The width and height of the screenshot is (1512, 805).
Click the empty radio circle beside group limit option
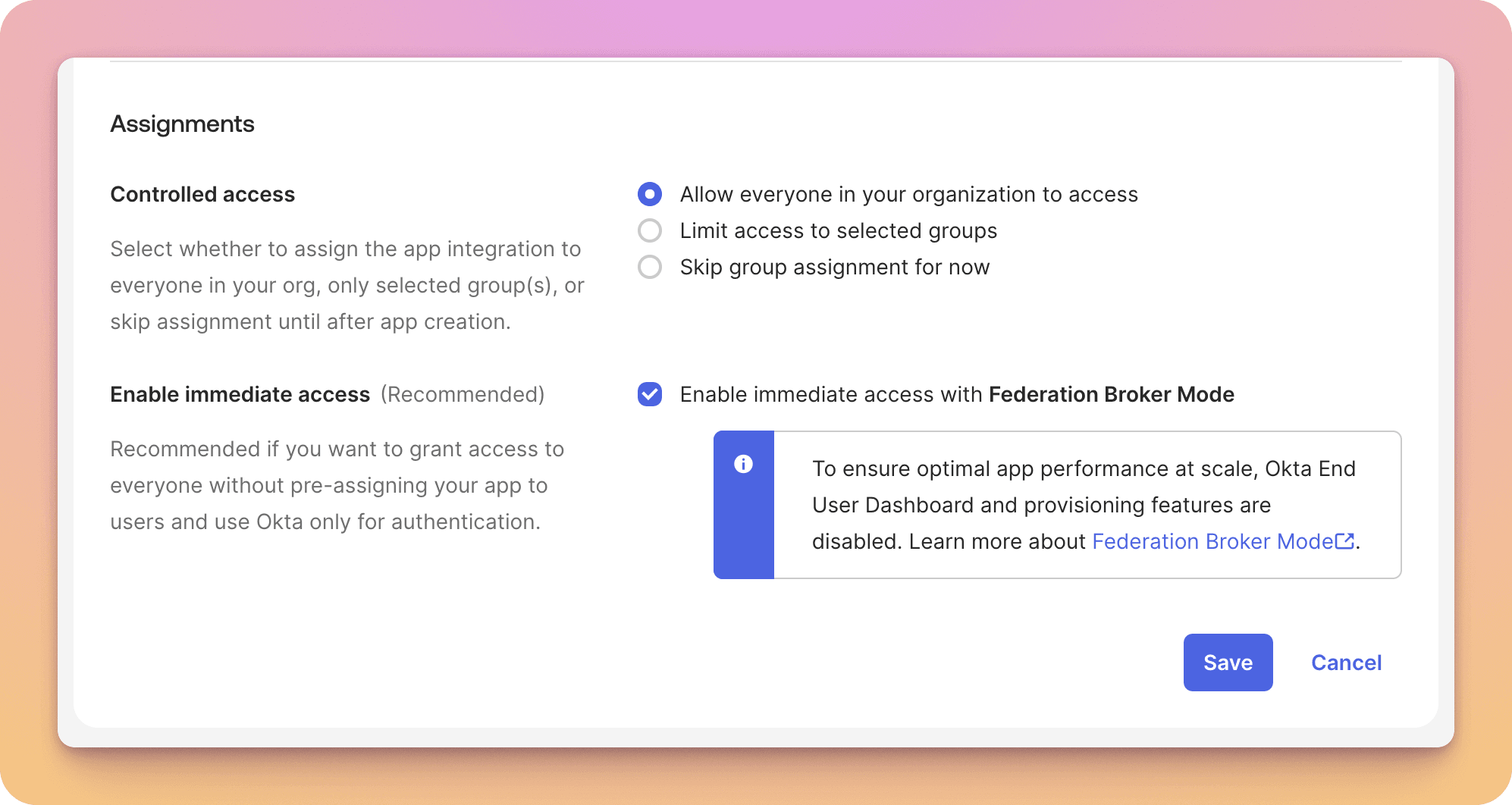point(650,230)
